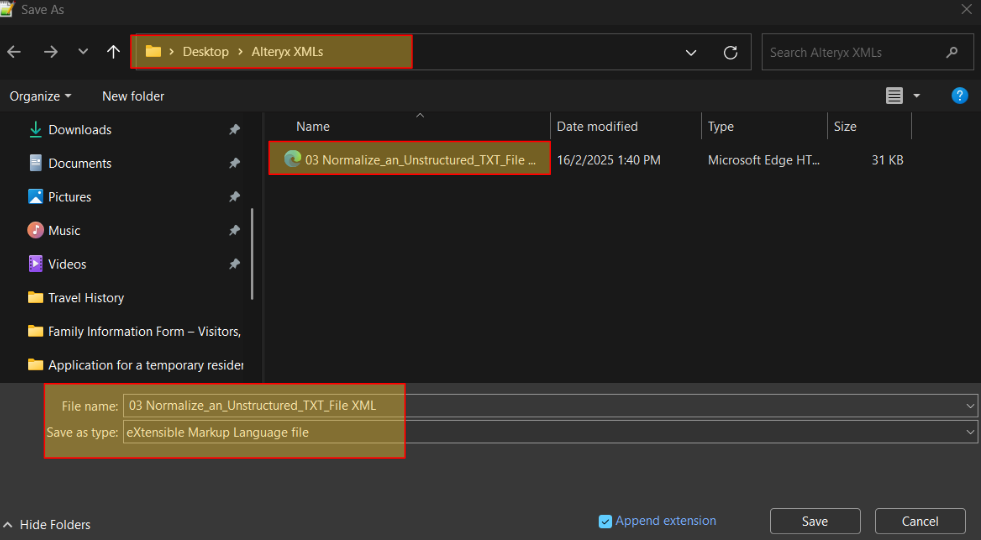Open the Travel History folder
Screen dimensions: 981x540
76,298
